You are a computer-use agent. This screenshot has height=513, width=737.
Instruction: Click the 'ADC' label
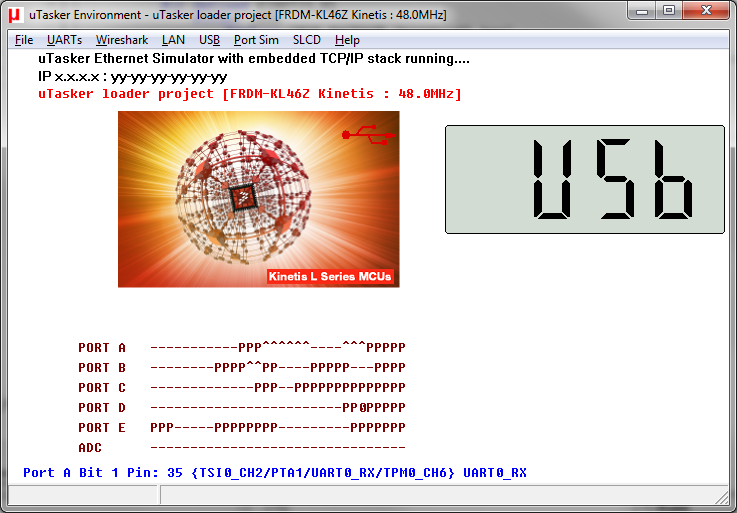[90, 448]
